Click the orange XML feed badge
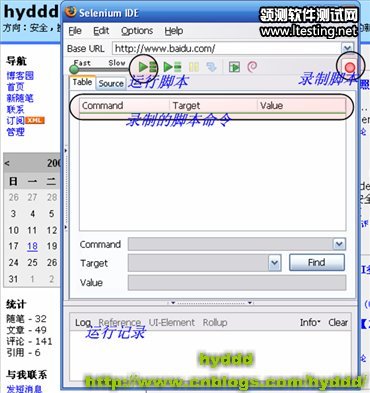 click(35, 120)
